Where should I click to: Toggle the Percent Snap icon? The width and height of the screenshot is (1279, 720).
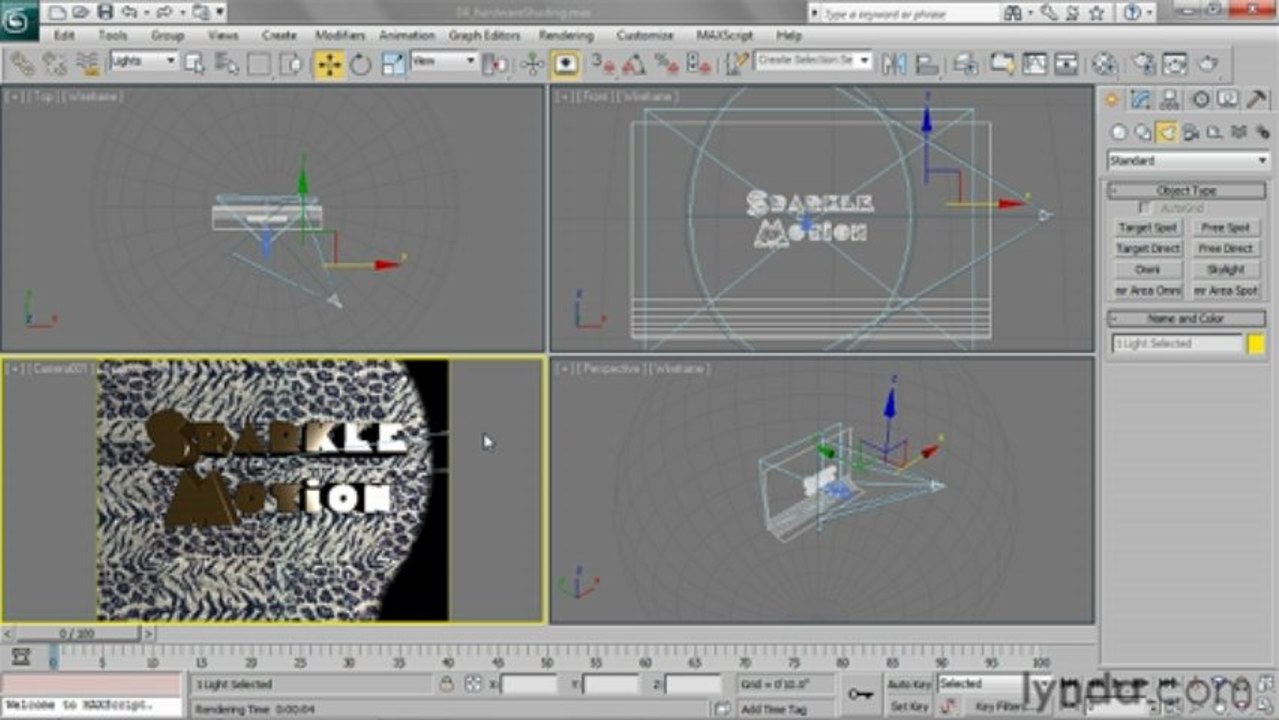pos(666,63)
